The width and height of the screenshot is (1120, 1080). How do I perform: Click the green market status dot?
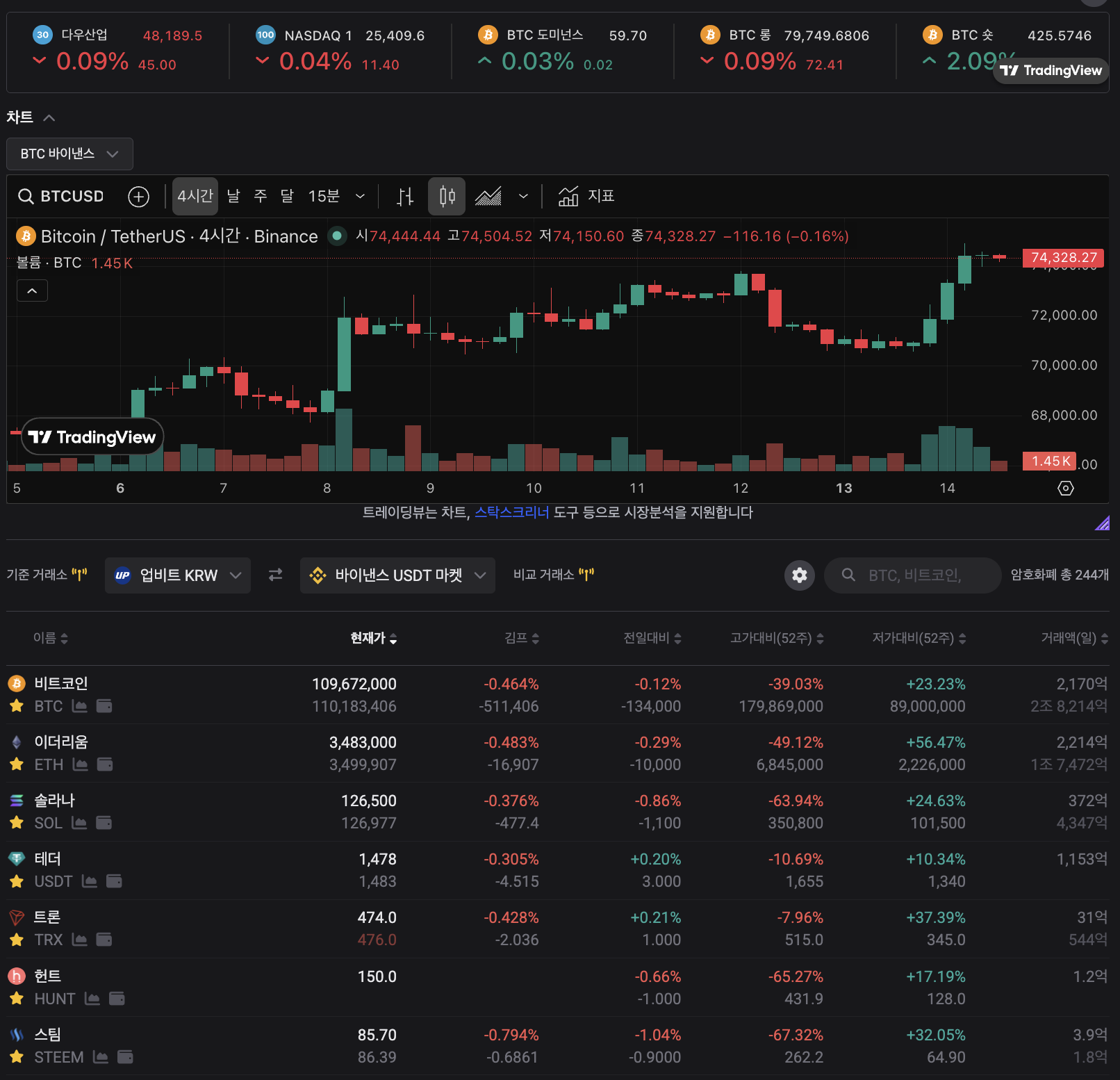tap(337, 236)
